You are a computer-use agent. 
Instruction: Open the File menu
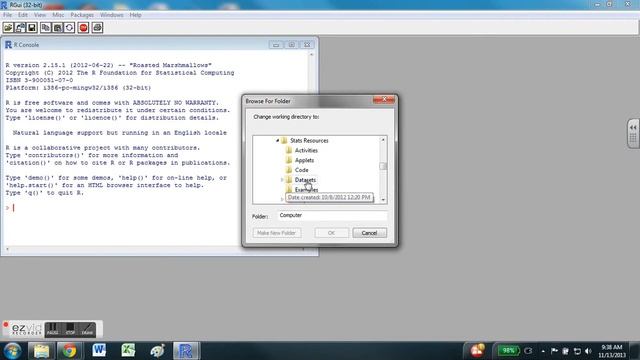(7, 15)
